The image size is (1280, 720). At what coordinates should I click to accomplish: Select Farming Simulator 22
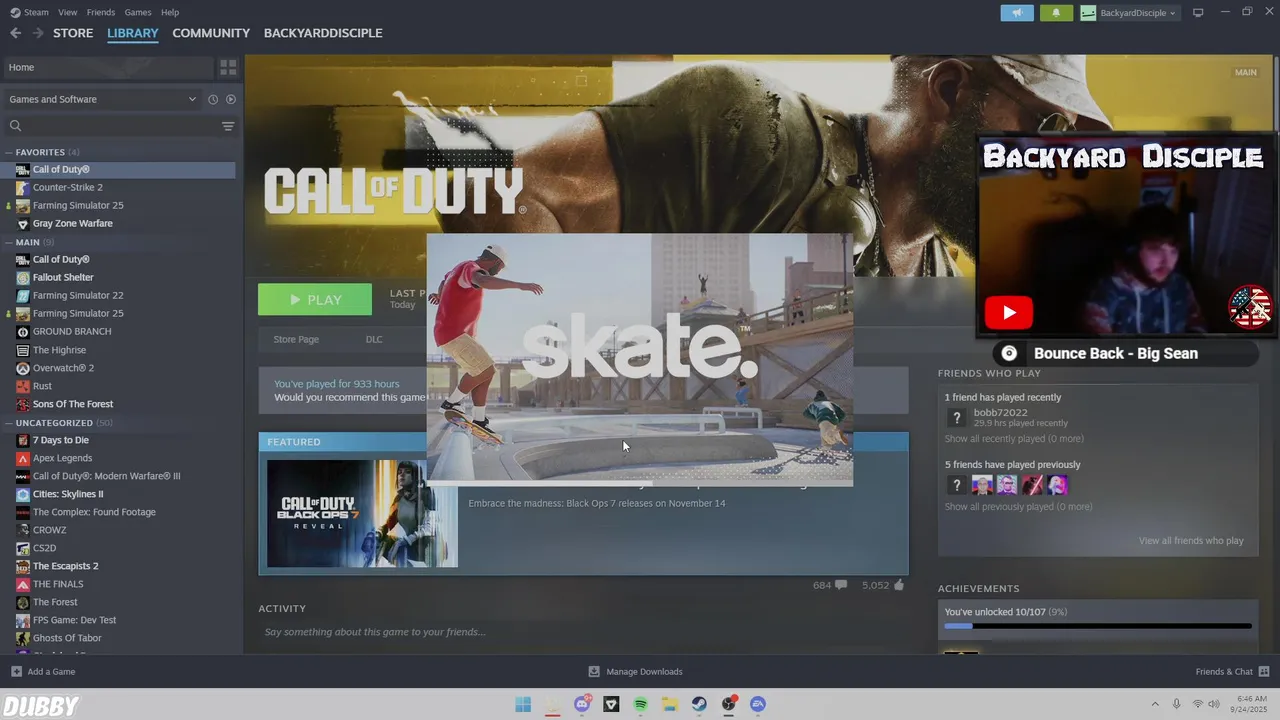pyautogui.click(x=78, y=295)
